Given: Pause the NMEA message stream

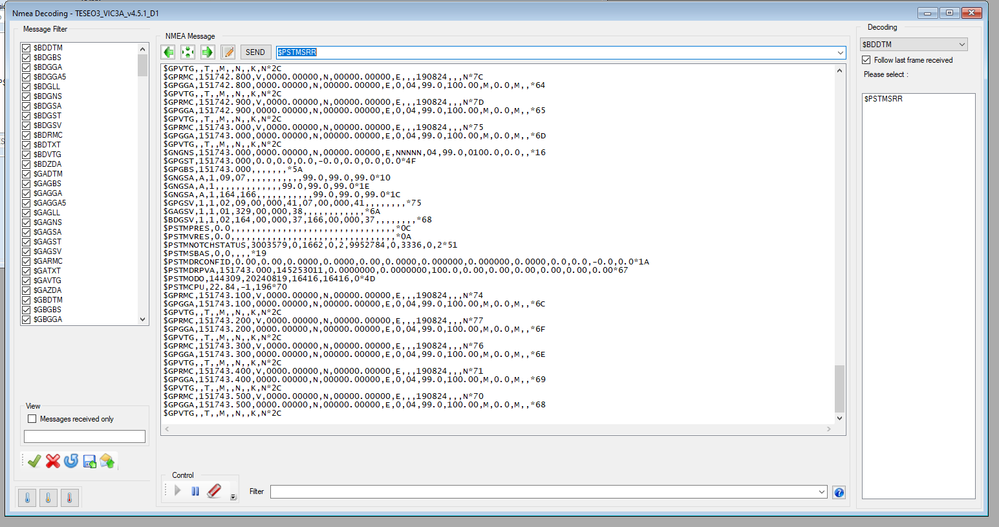Looking at the screenshot, I should [x=196, y=491].
